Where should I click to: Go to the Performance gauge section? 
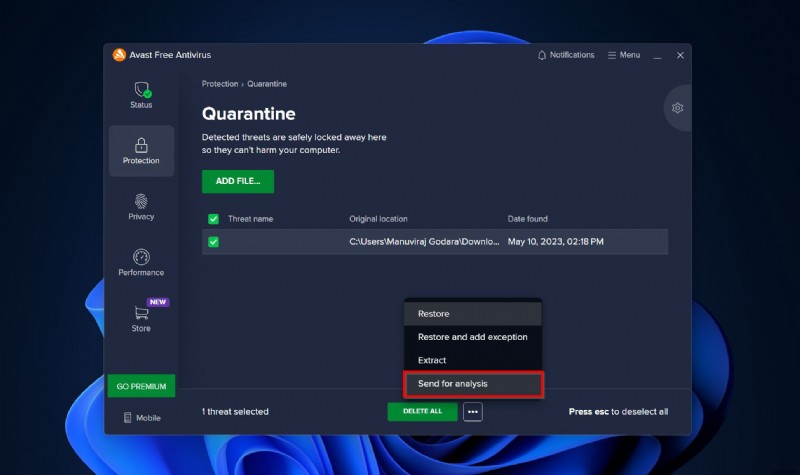coord(141,262)
